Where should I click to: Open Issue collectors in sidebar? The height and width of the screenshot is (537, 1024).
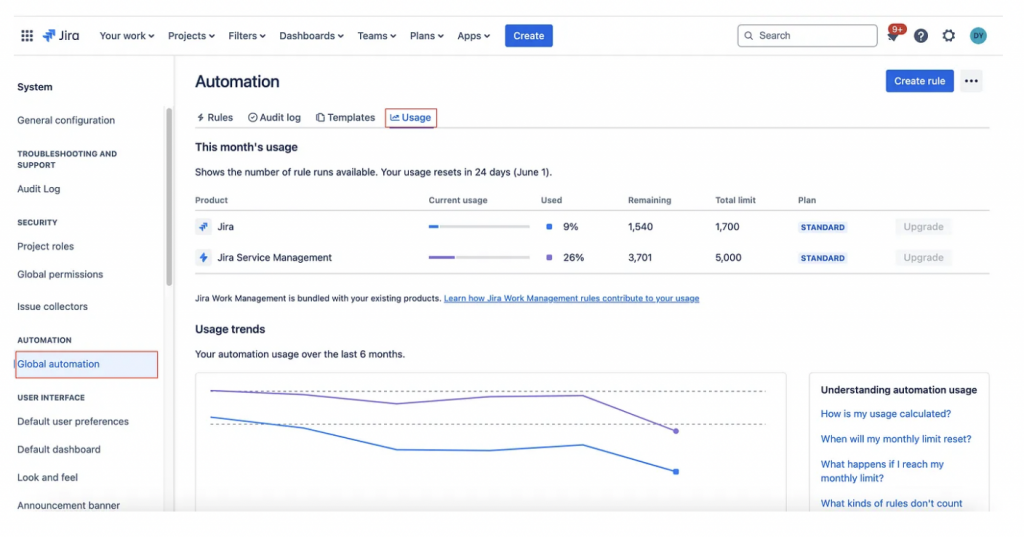click(x=52, y=306)
